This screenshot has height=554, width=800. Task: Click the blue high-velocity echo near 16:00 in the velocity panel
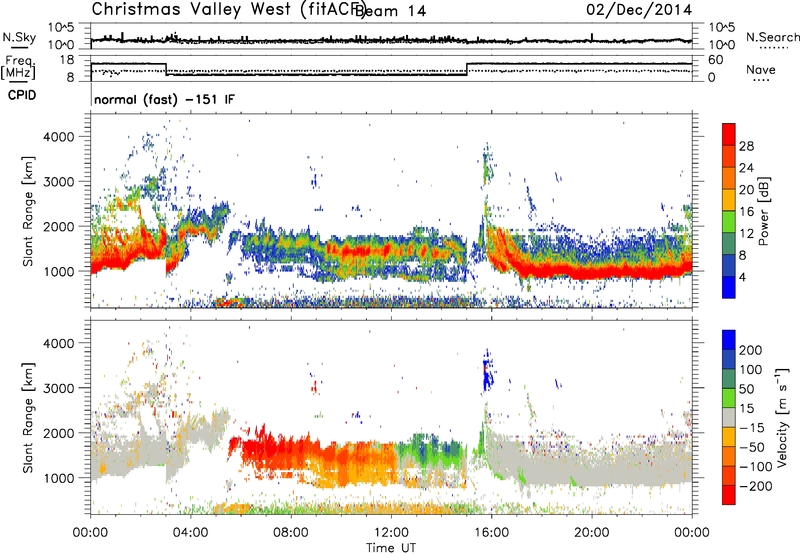(x=488, y=371)
